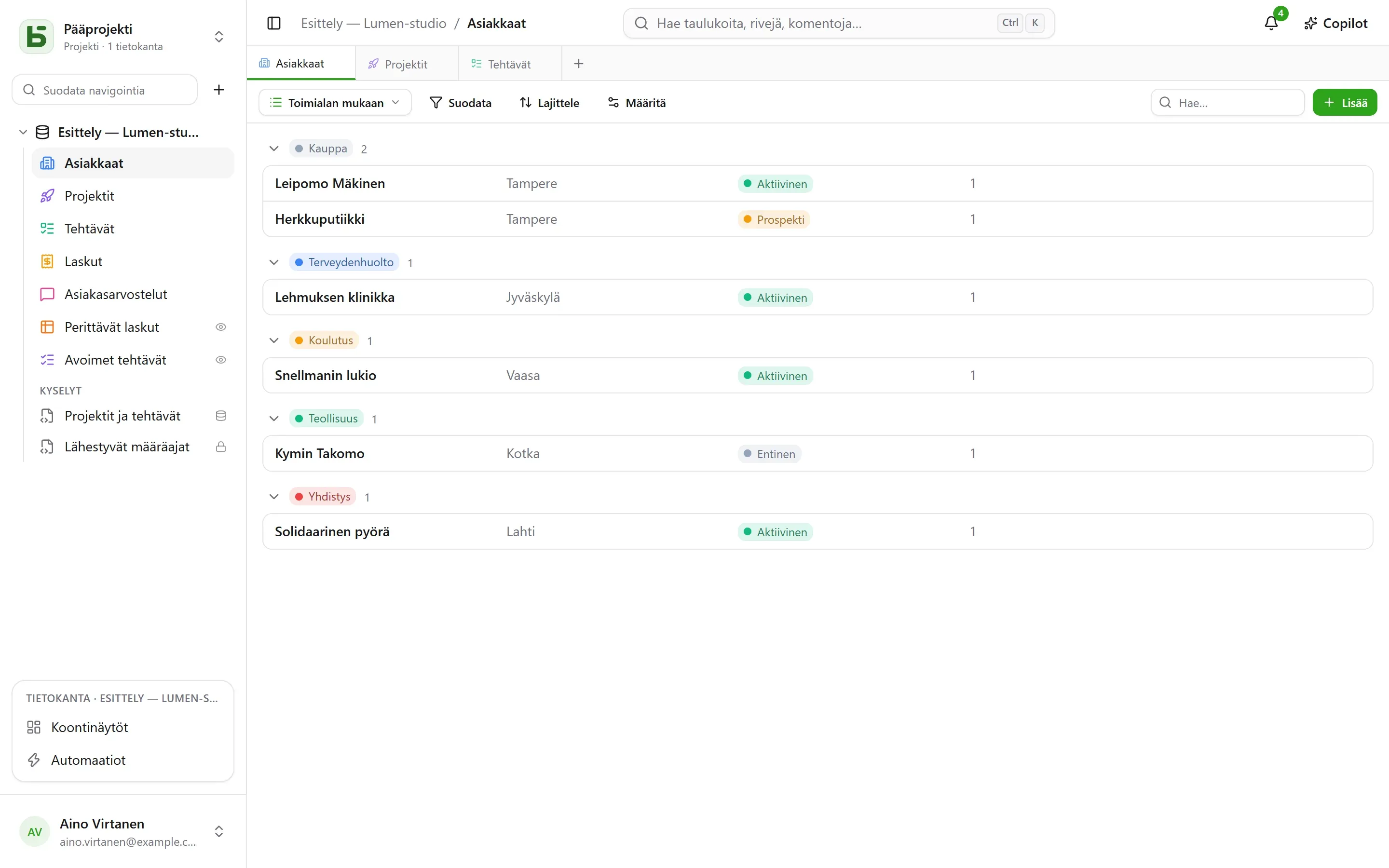The image size is (1389, 868).
Task: Open Lähestyvät määräajat query
Action: tap(122, 447)
